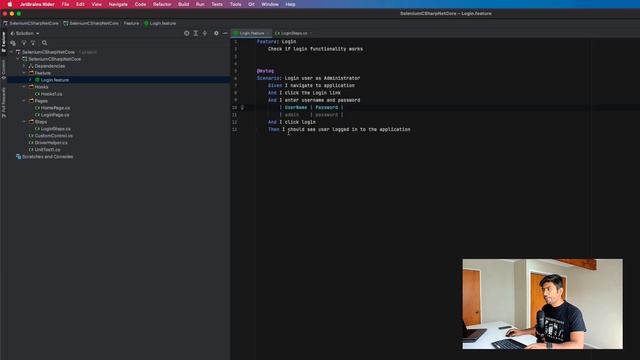Open the File menu
The height and width of the screenshot is (360, 640).
[x=65, y=4]
